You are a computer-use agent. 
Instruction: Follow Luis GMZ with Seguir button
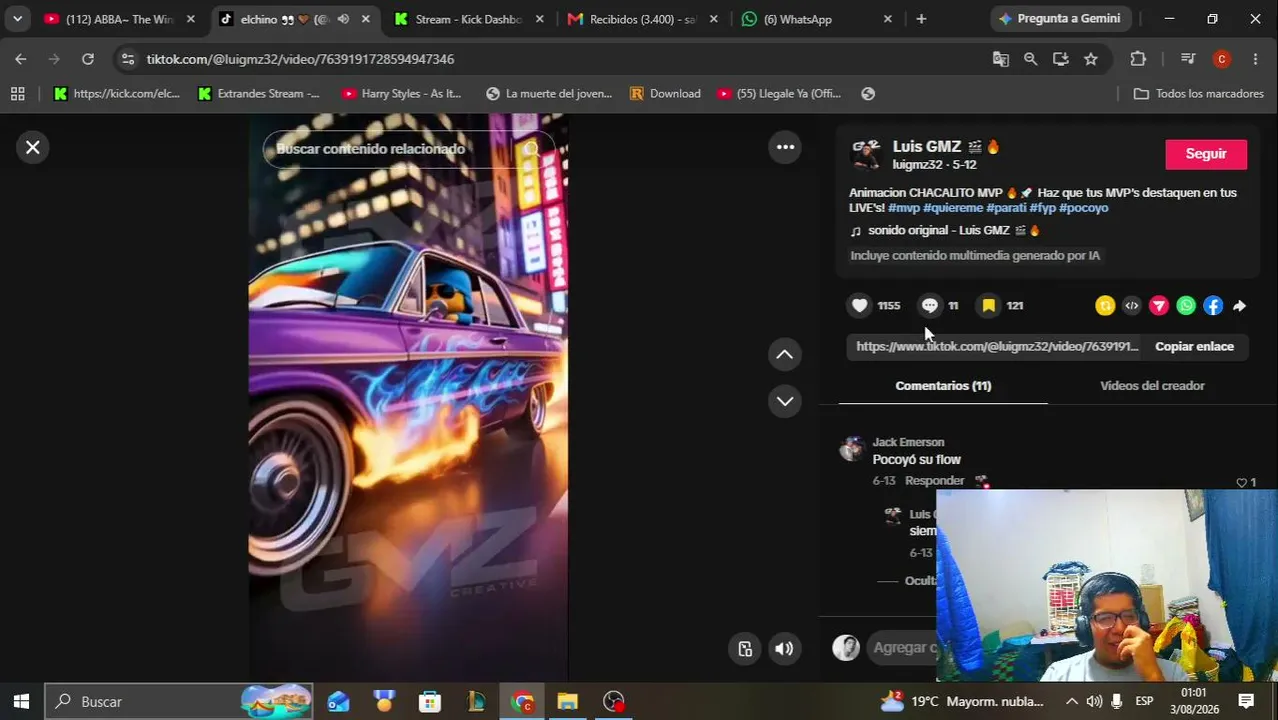click(x=1206, y=154)
